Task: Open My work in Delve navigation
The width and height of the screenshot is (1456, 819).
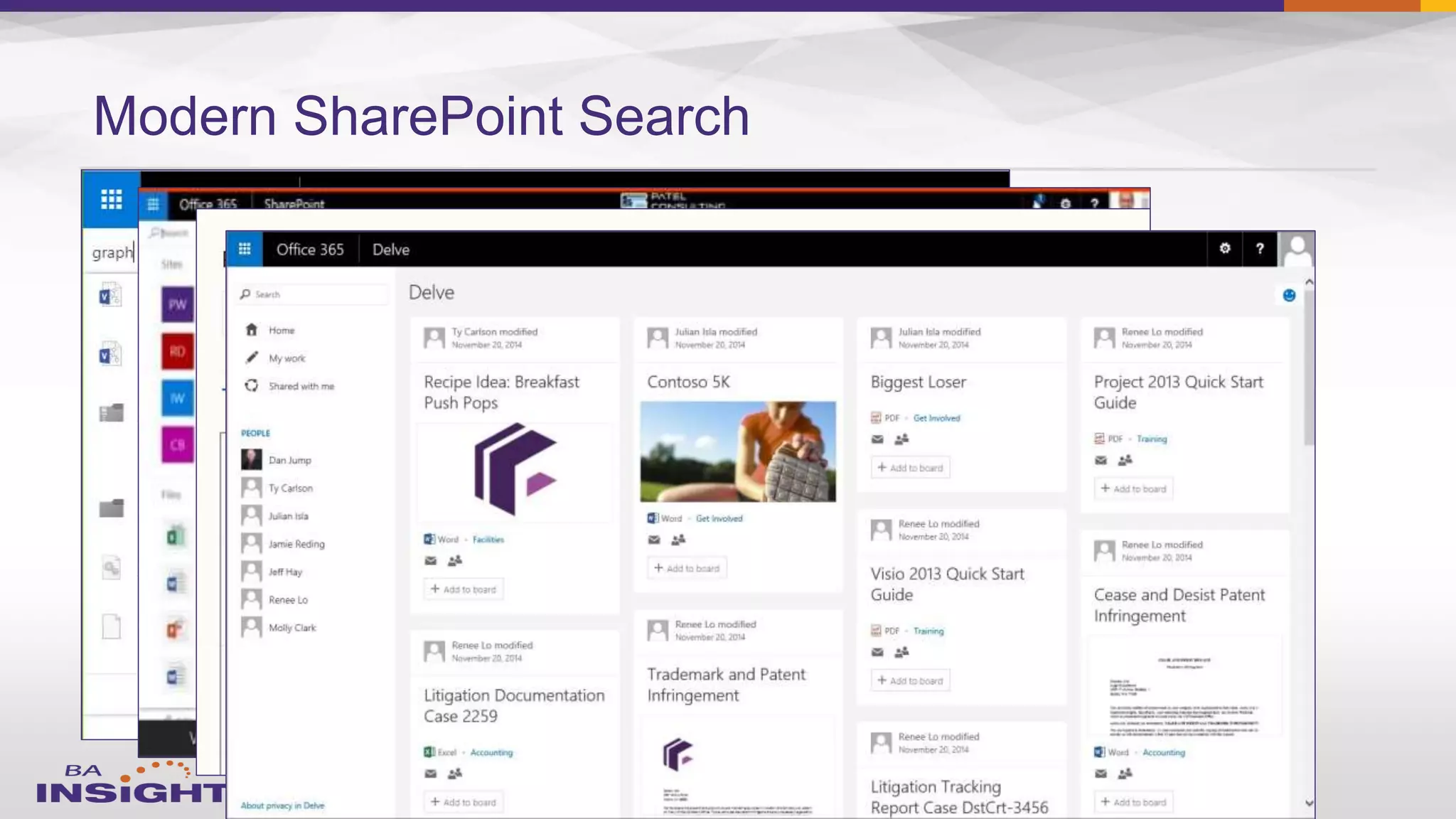Action: click(x=287, y=358)
